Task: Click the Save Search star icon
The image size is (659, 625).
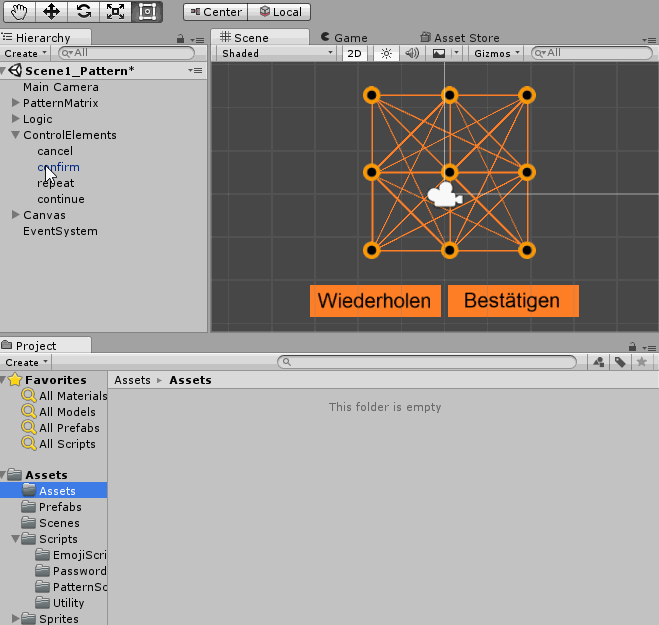Action: (643, 362)
